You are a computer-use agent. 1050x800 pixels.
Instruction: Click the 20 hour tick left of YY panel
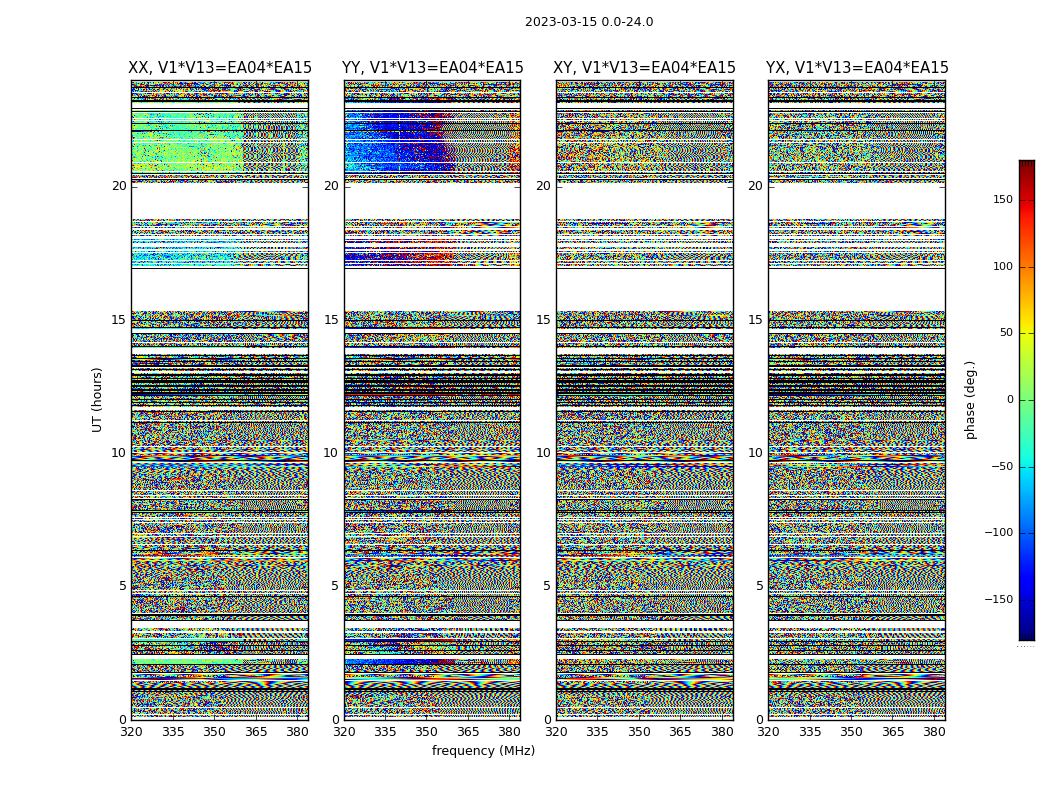(x=331, y=186)
